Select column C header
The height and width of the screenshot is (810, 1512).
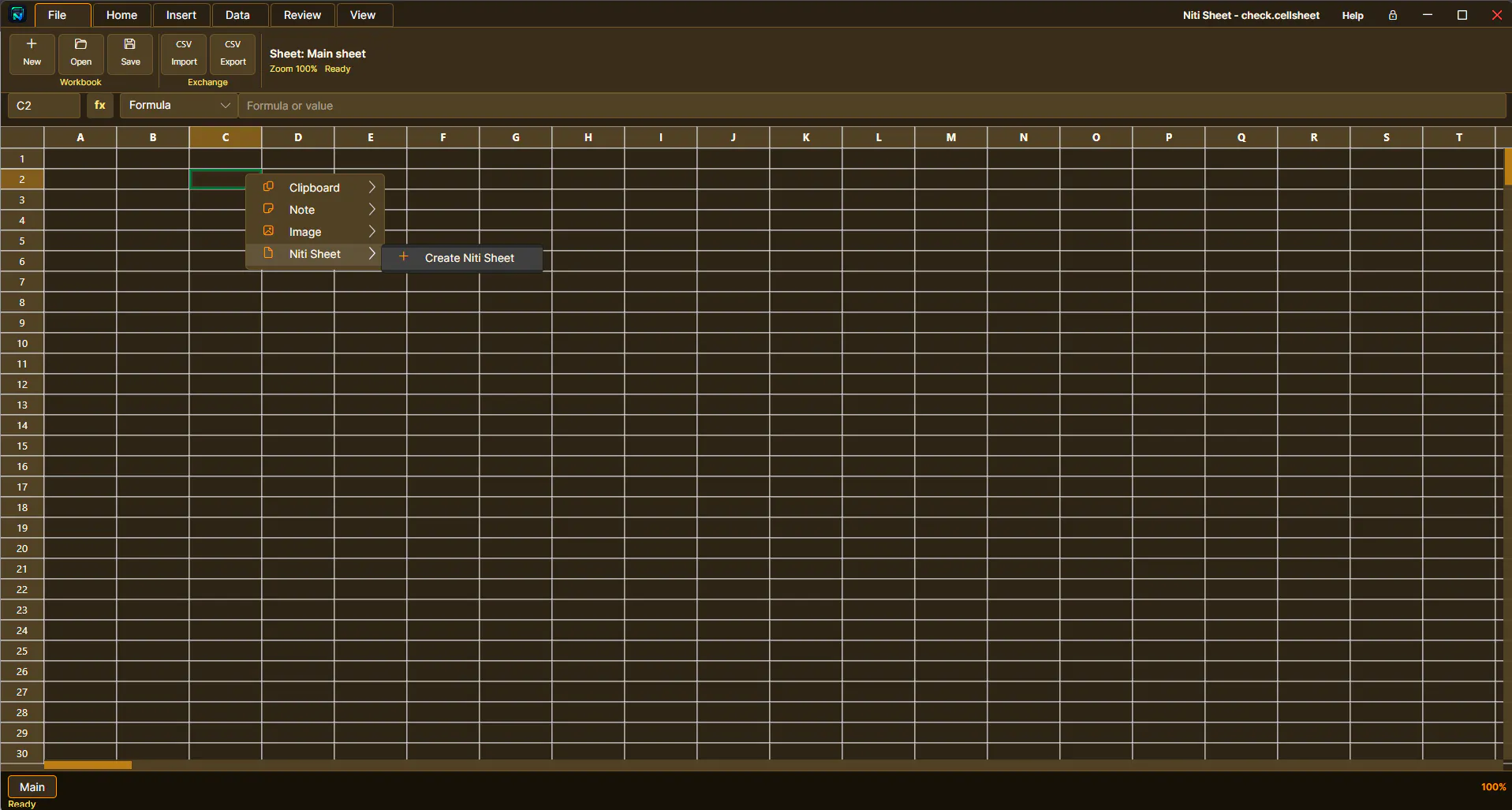click(x=226, y=137)
